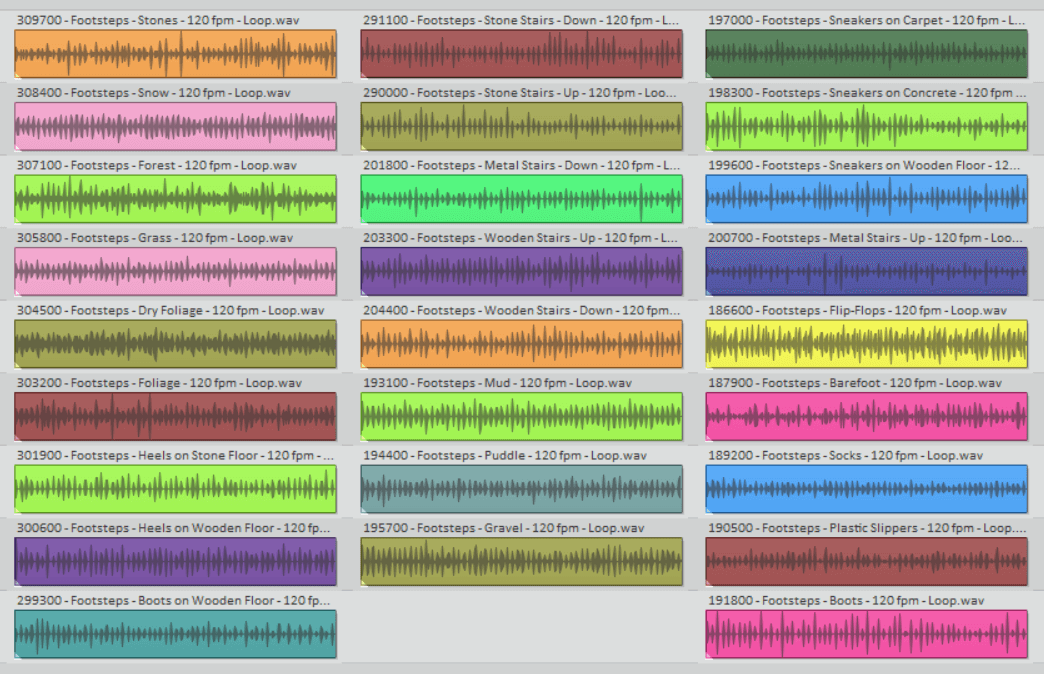Screen dimensions: 1044x674
Task: Pick the Metal Stairs Up waveform clip
Action: 866,271
